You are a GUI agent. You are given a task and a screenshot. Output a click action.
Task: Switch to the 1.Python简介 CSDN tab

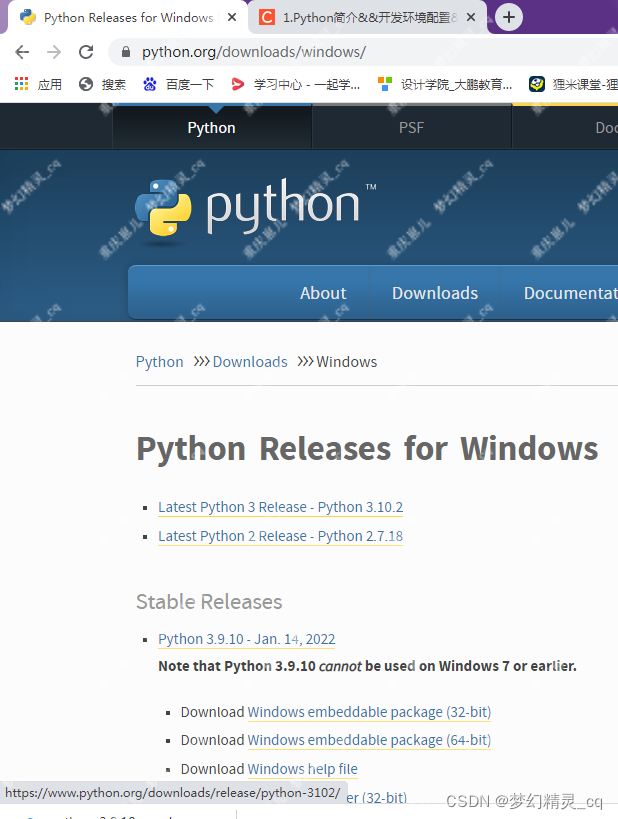pyautogui.click(x=367, y=17)
